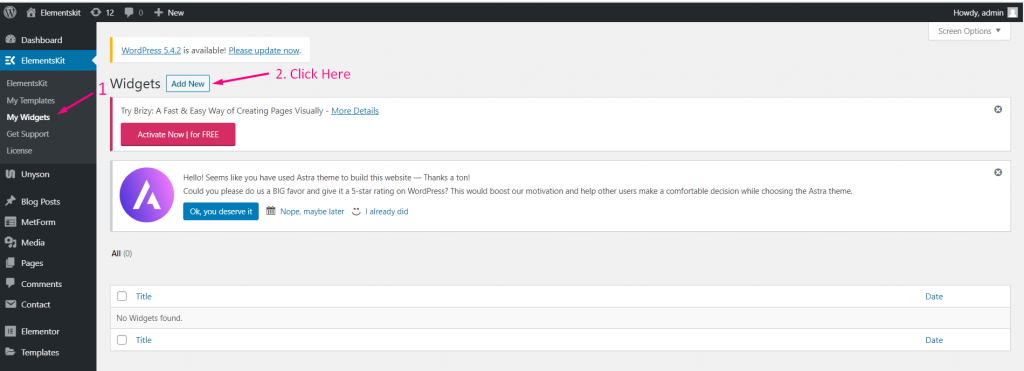This screenshot has width=1024, height=371.
Task: Sort by Date in table header
Action: click(x=934, y=297)
